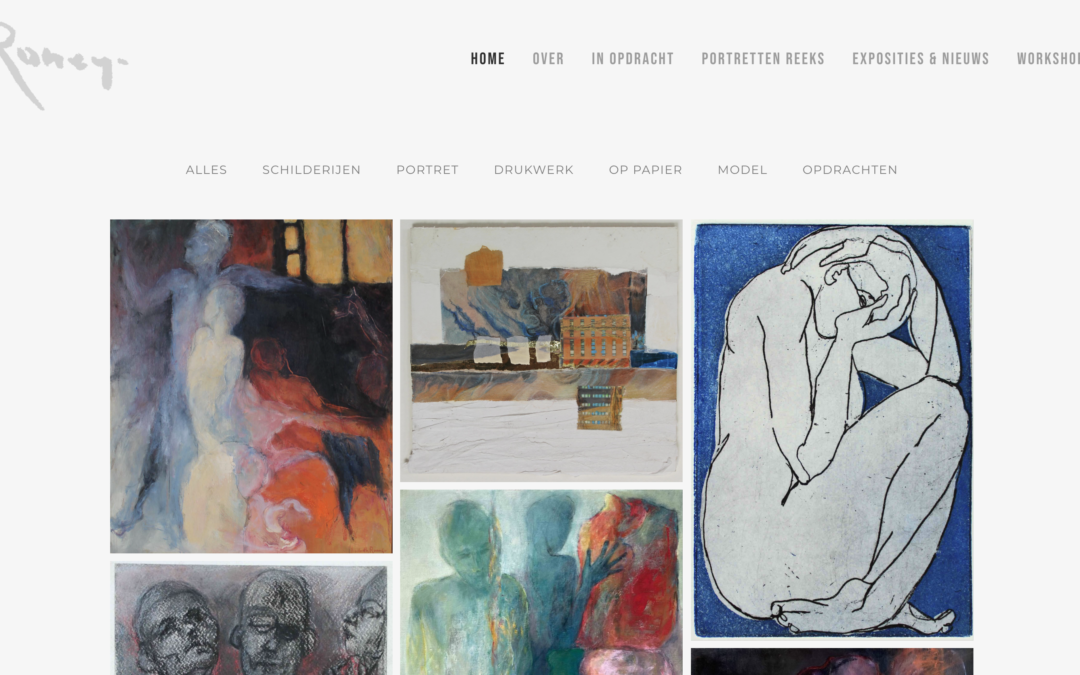Screen dimensions: 1080x675
Task: Open the angel figures painting thumbnail
Action: pyautogui.click(x=251, y=386)
